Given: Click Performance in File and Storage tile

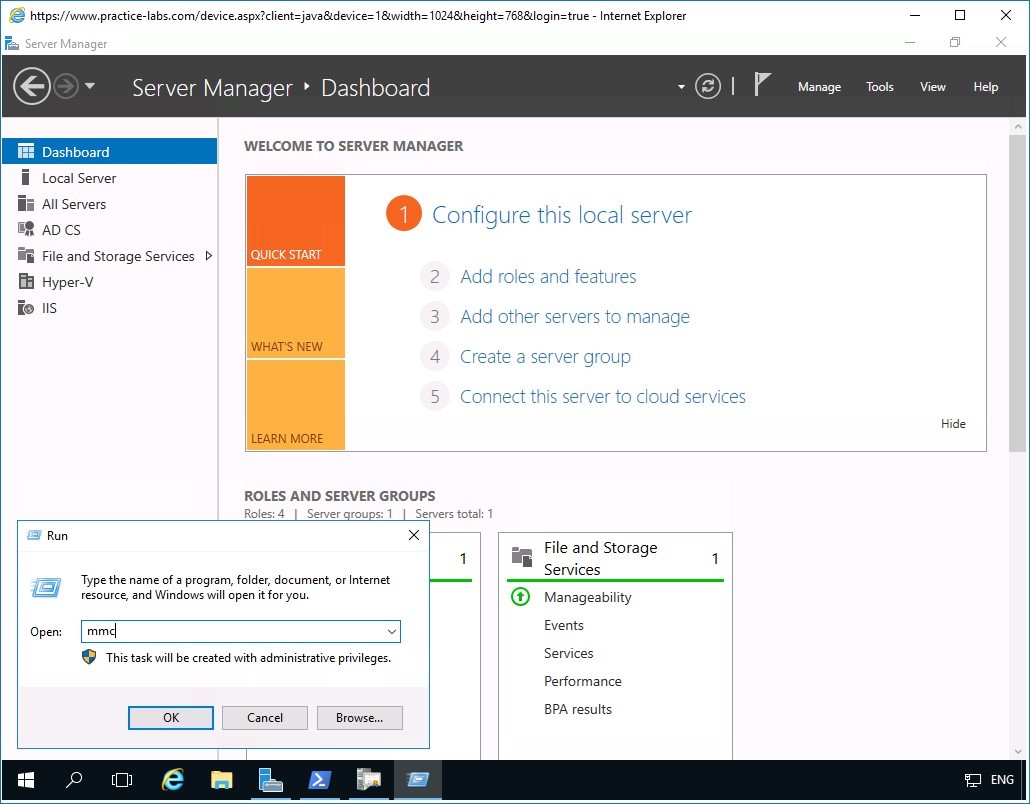Looking at the screenshot, I should pos(583,681).
